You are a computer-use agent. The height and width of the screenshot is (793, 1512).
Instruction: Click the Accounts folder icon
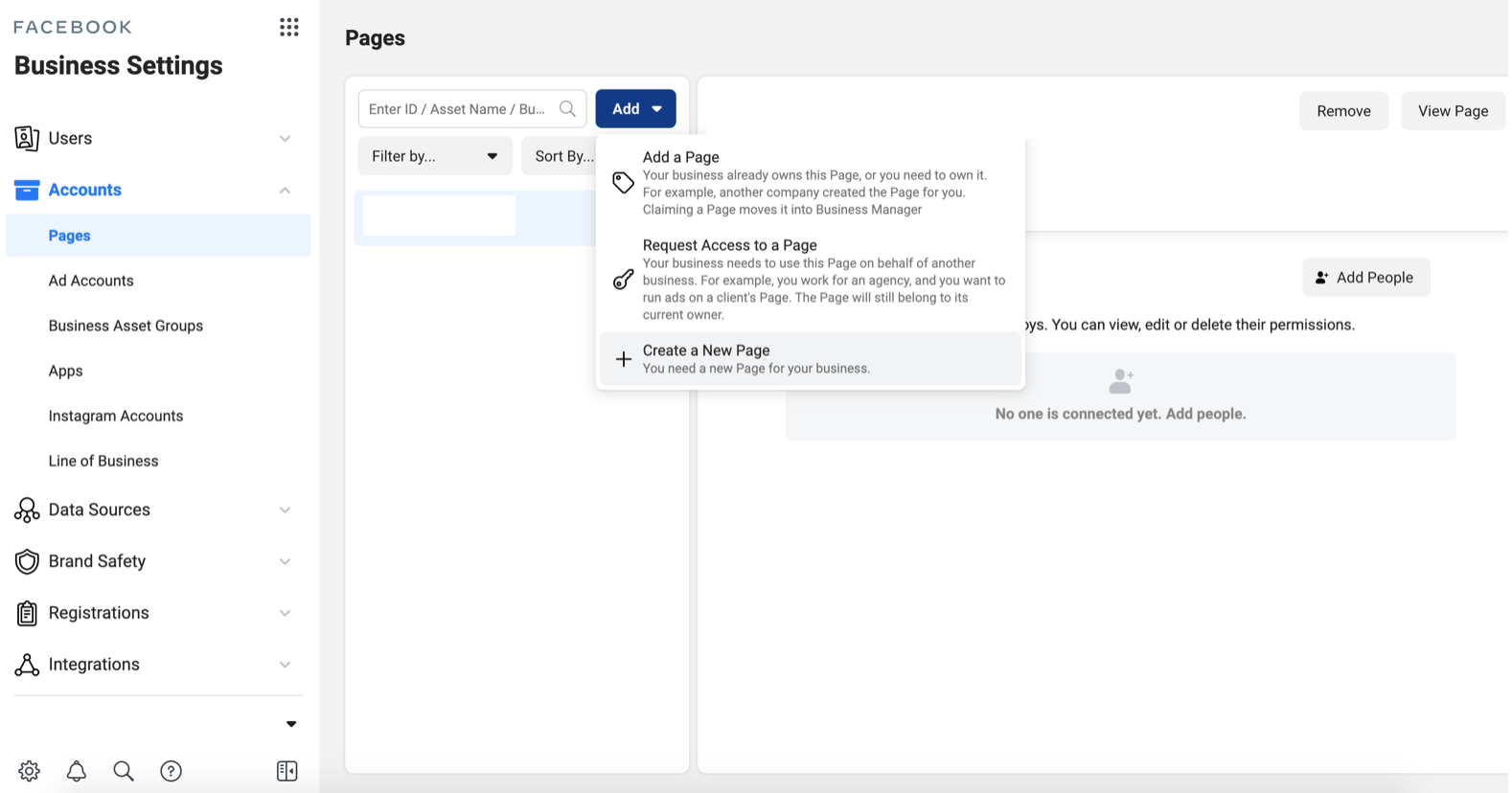pyautogui.click(x=27, y=190)
